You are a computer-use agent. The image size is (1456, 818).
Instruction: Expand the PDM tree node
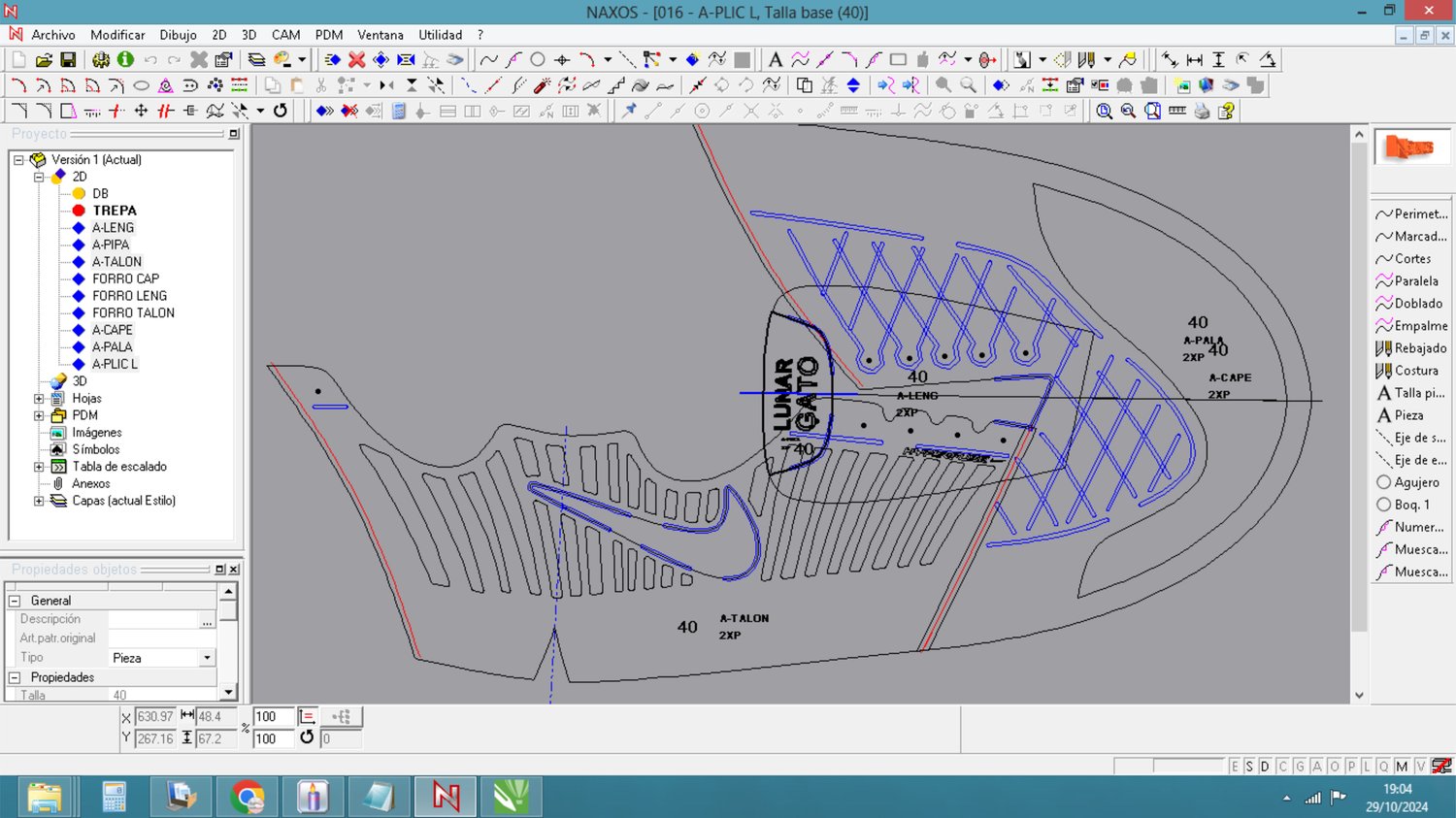[39, 415]
